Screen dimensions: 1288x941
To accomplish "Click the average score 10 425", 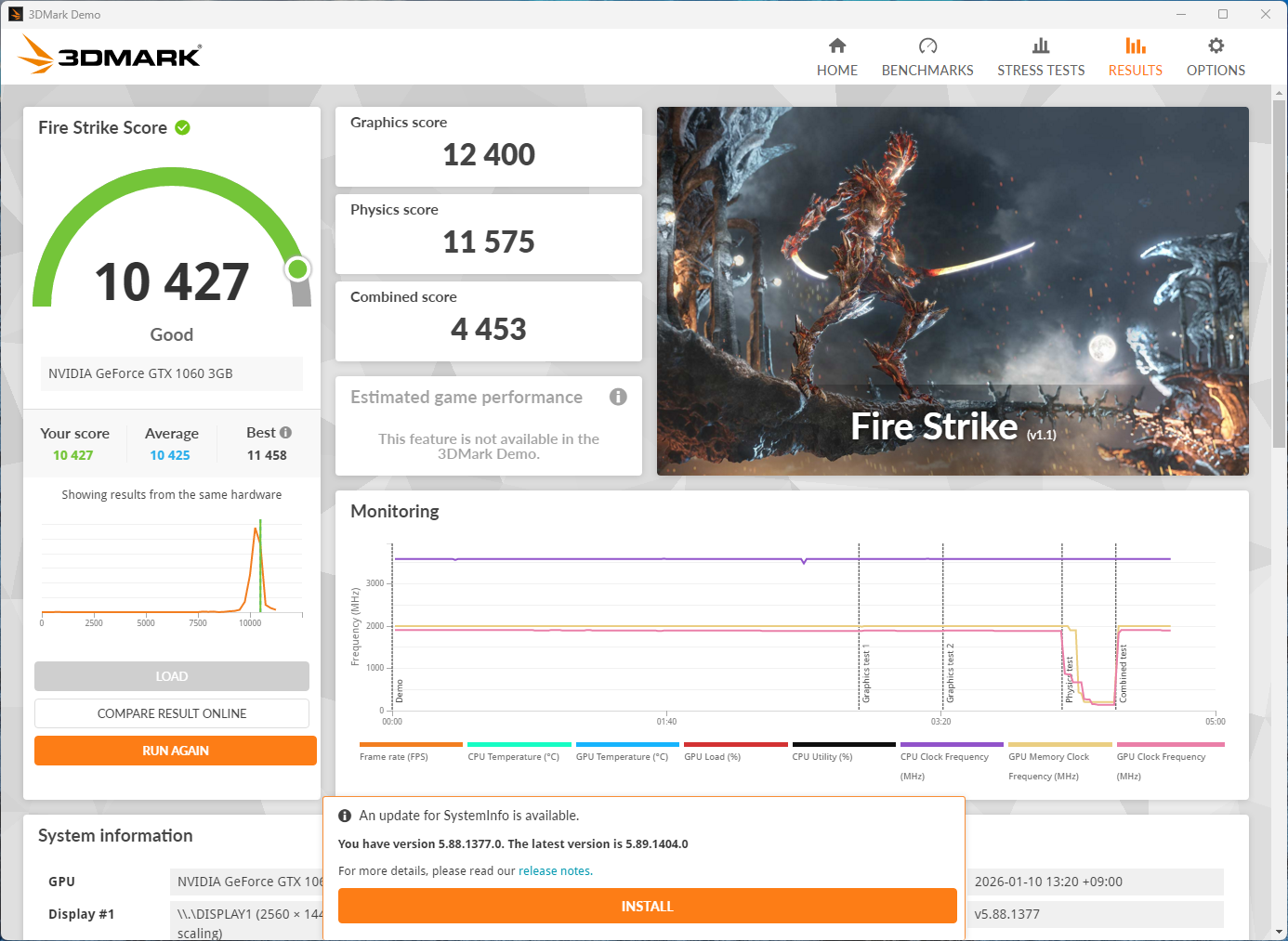I will pos(170,455).
